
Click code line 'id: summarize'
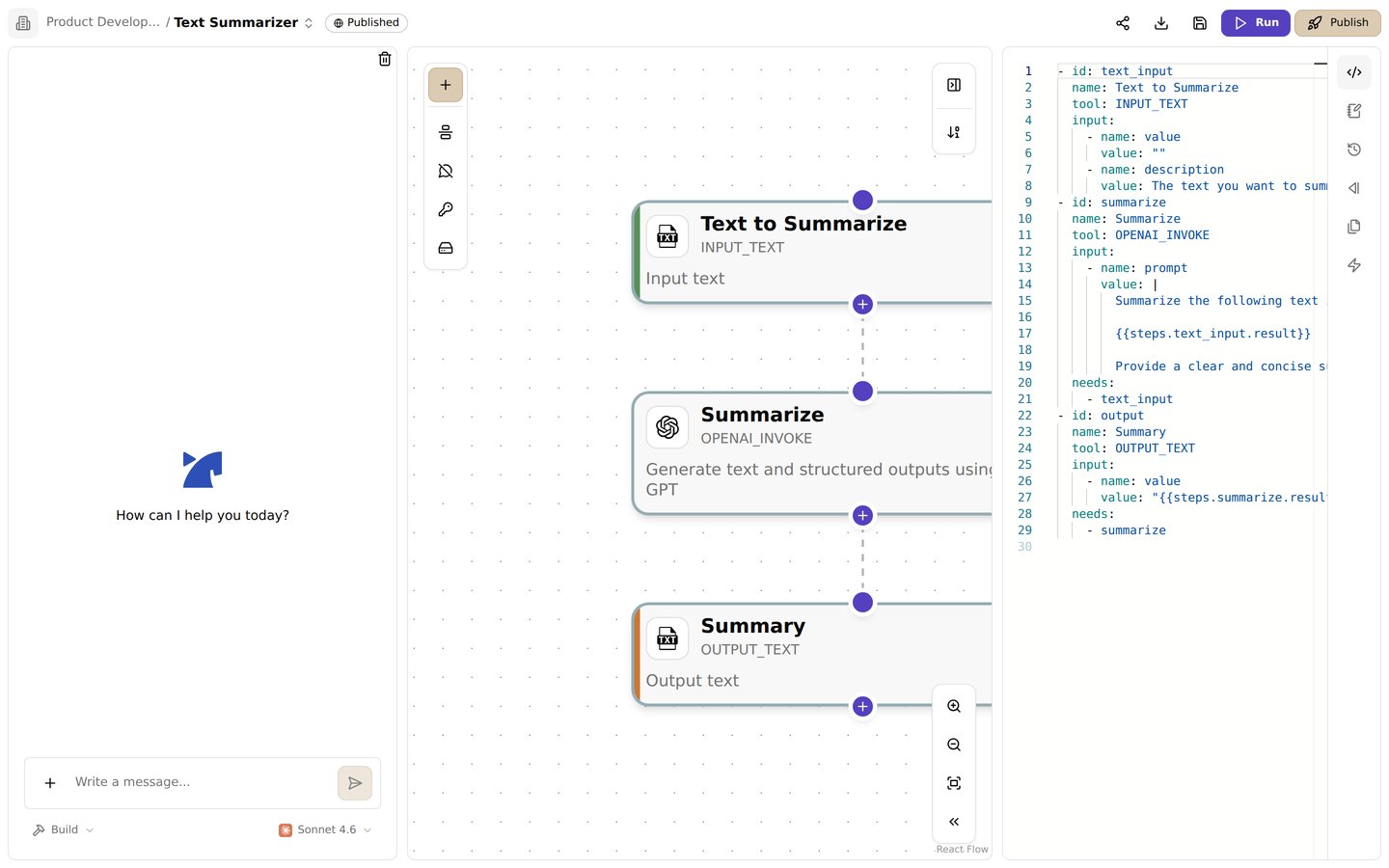coord(1119,203)
